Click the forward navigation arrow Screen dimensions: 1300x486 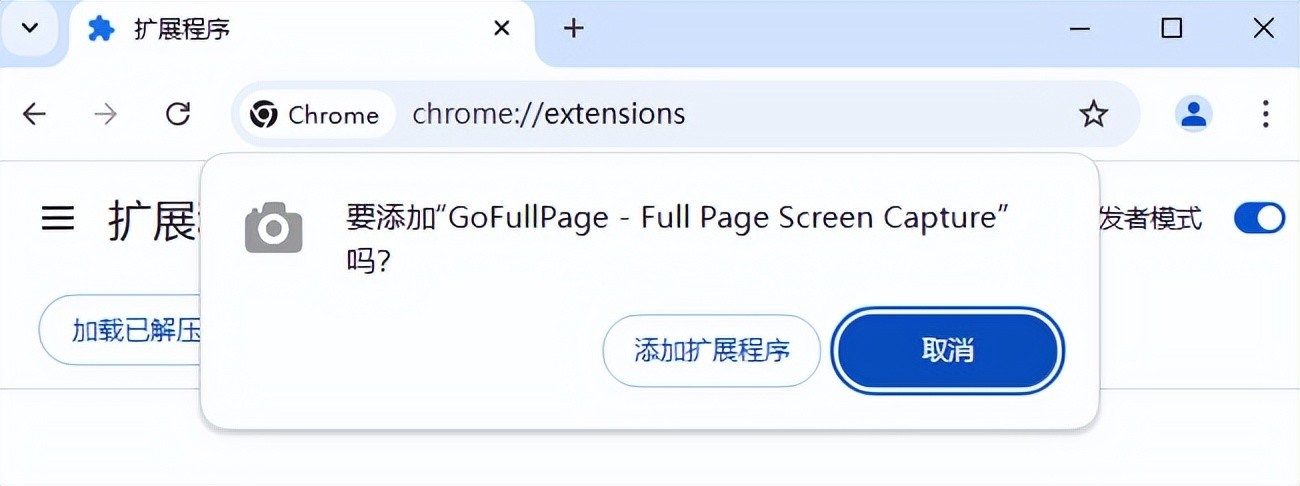coord(105,115)
